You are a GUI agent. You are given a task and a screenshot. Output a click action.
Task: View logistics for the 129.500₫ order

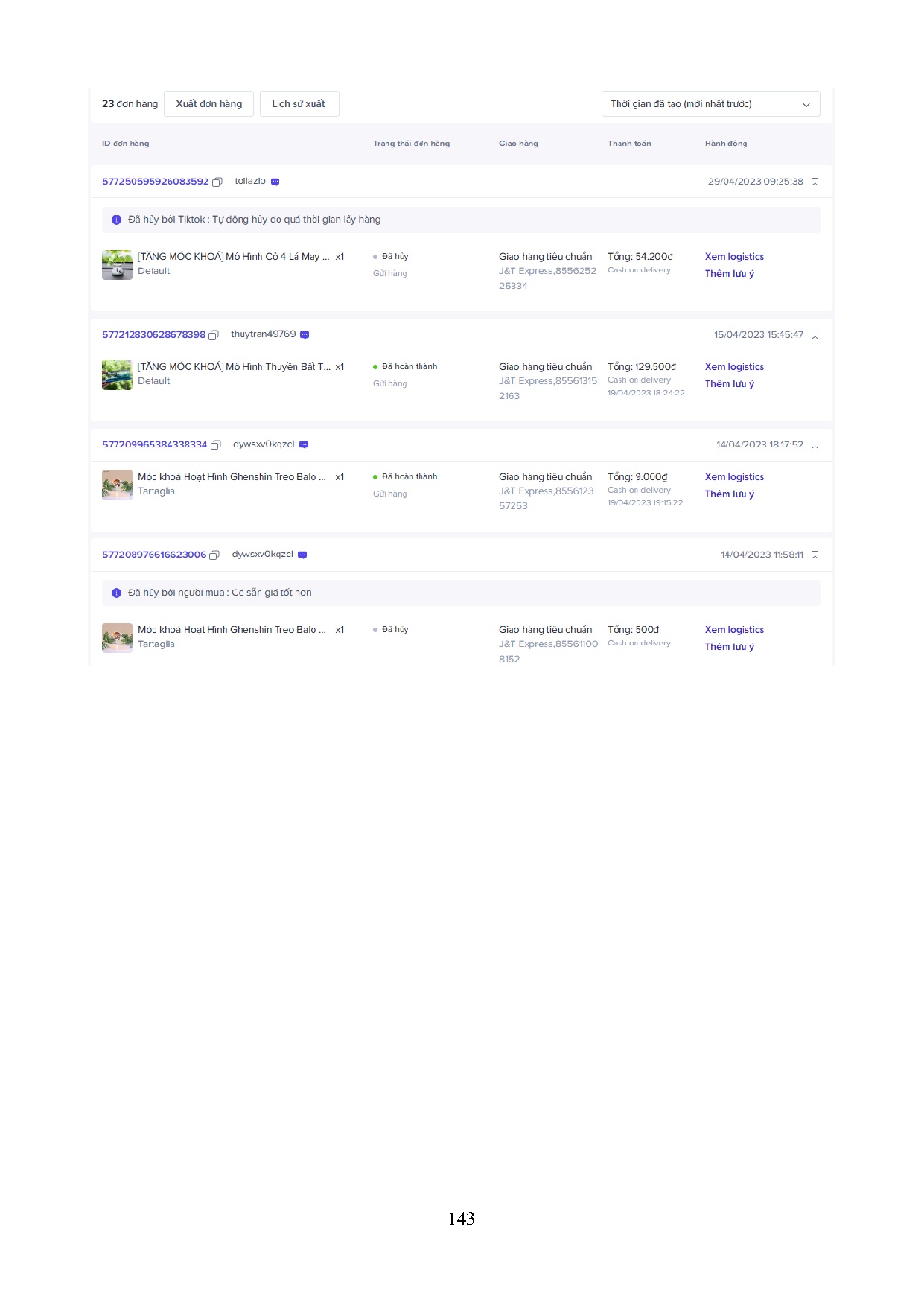click(734, 367)
